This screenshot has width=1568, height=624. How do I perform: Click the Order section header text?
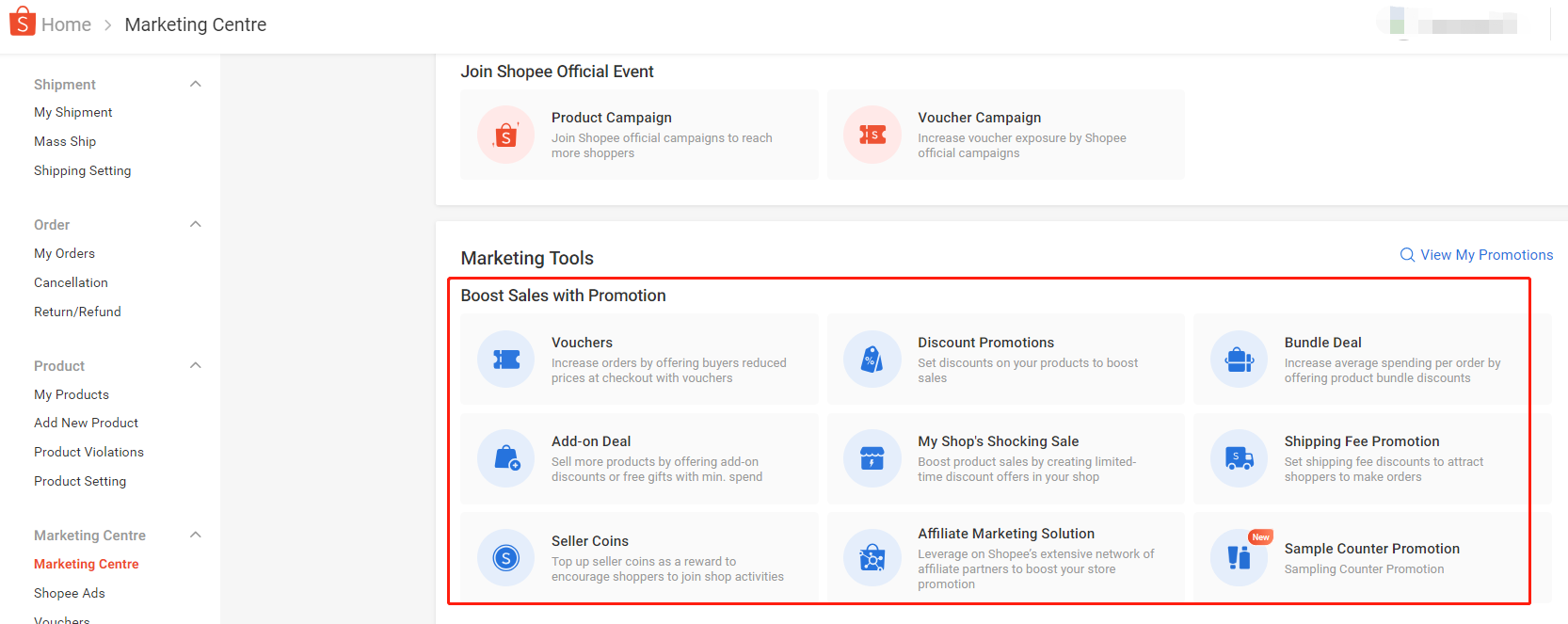coord(52,225)
